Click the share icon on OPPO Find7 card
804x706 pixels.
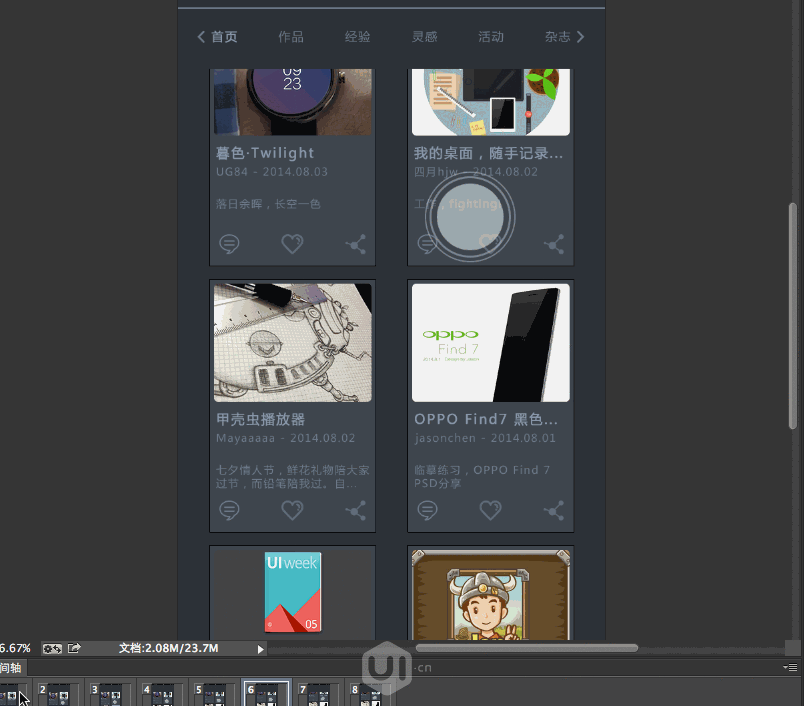click(553, 510)
